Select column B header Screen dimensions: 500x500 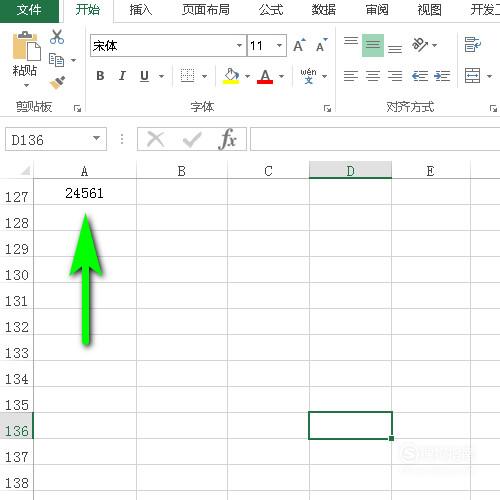[182, 171]
